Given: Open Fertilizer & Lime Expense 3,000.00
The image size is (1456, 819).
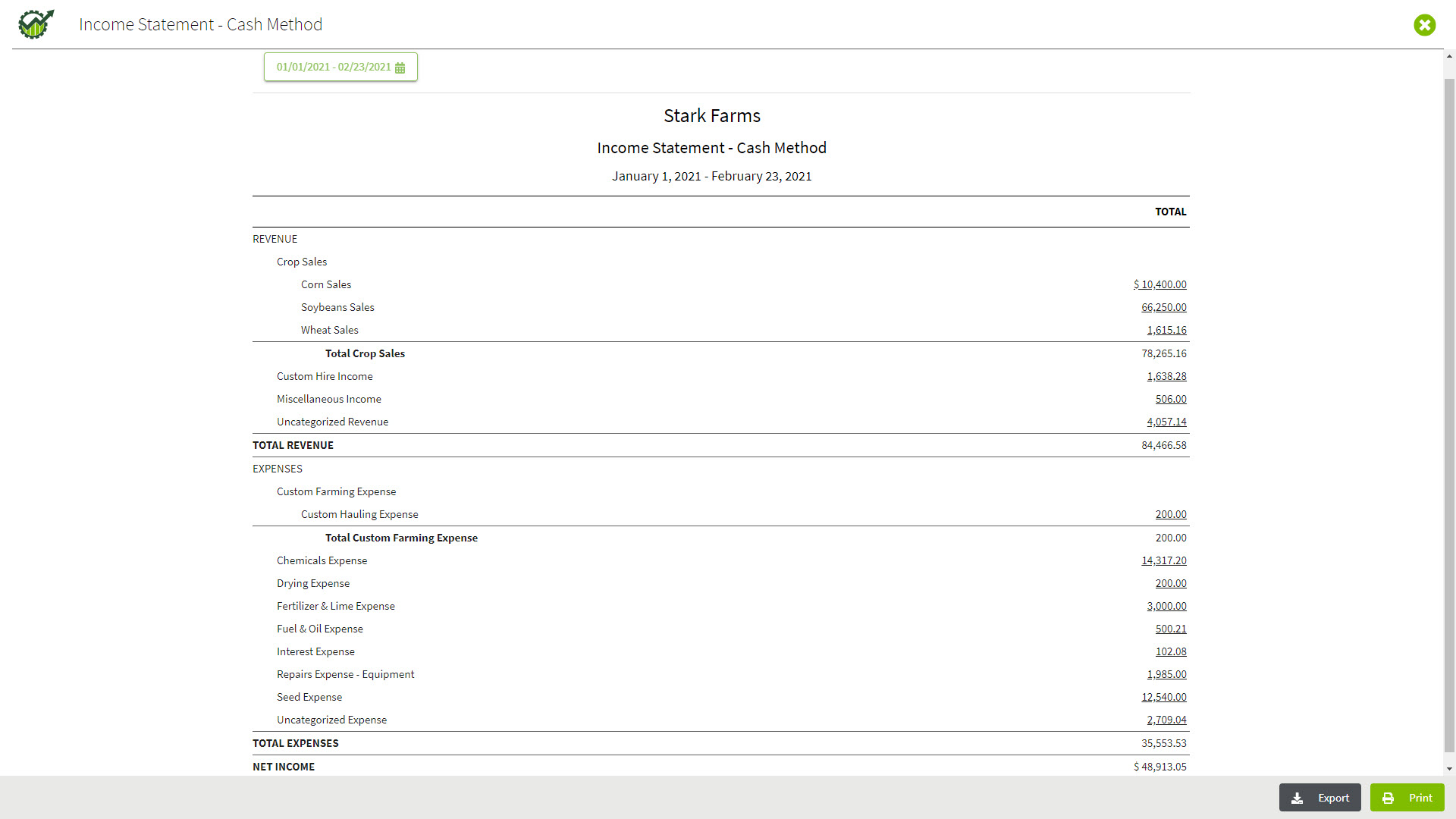Looking at the screenshot, I should pos(1166,606).
